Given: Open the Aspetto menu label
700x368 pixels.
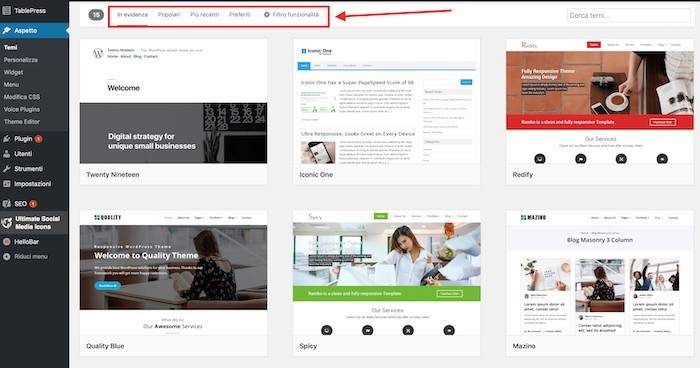Looking at the screenshot, I should click(x=26, y=30).
